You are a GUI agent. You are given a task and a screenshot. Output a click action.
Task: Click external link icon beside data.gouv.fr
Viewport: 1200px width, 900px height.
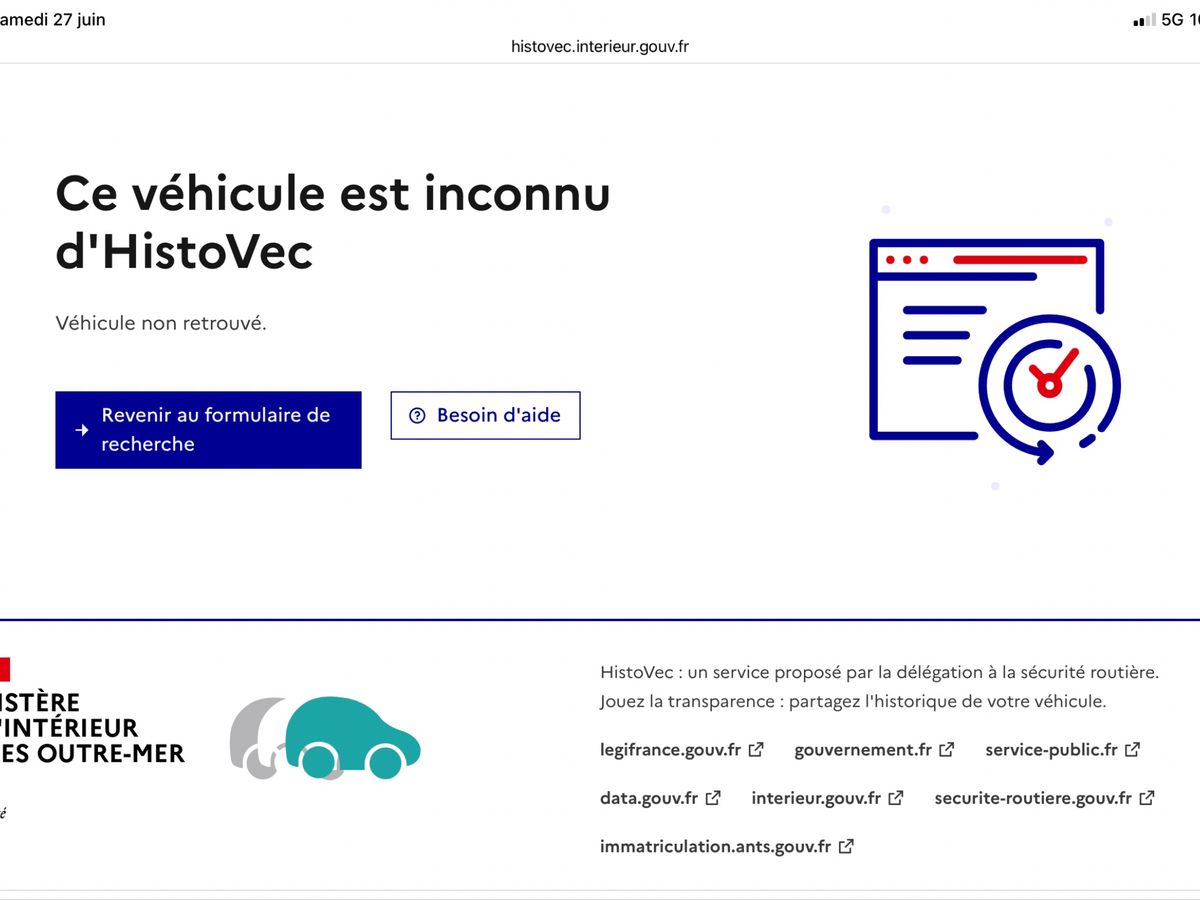(x=713, y=798)
